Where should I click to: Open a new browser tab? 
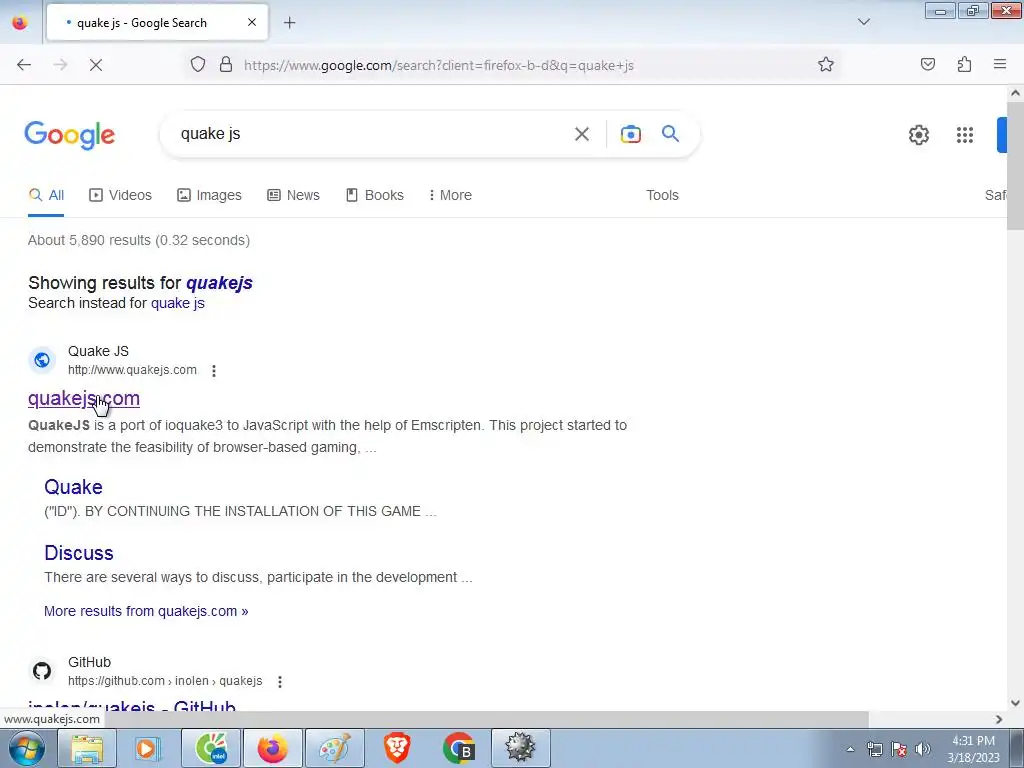click(x=289, y=23)
